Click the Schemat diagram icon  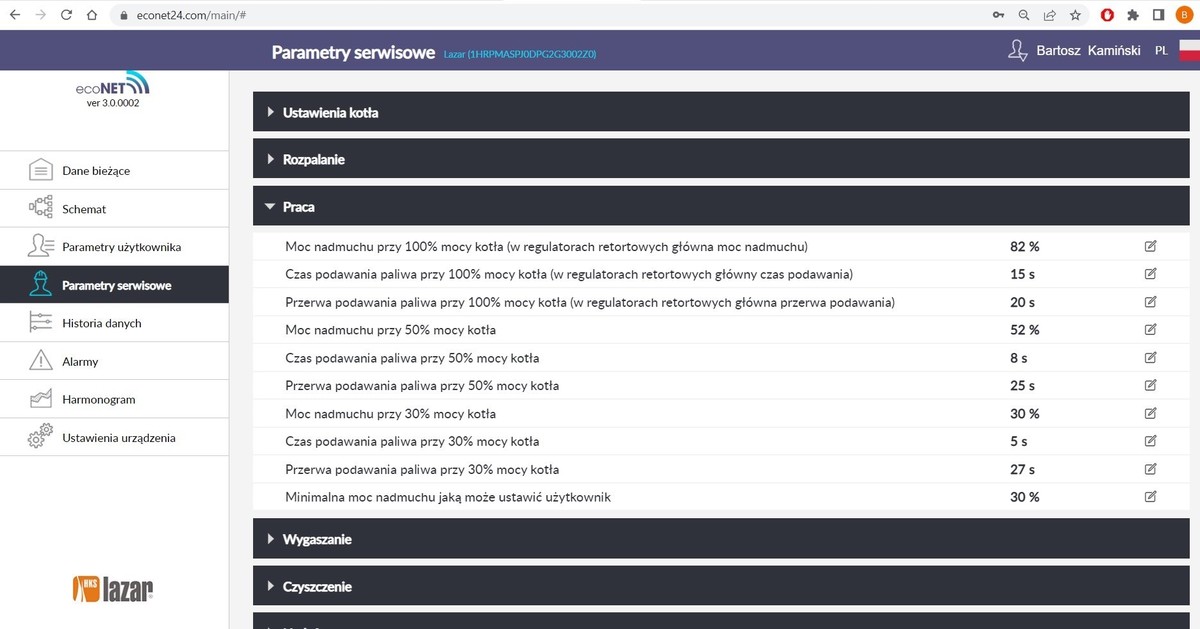[40, 209]
